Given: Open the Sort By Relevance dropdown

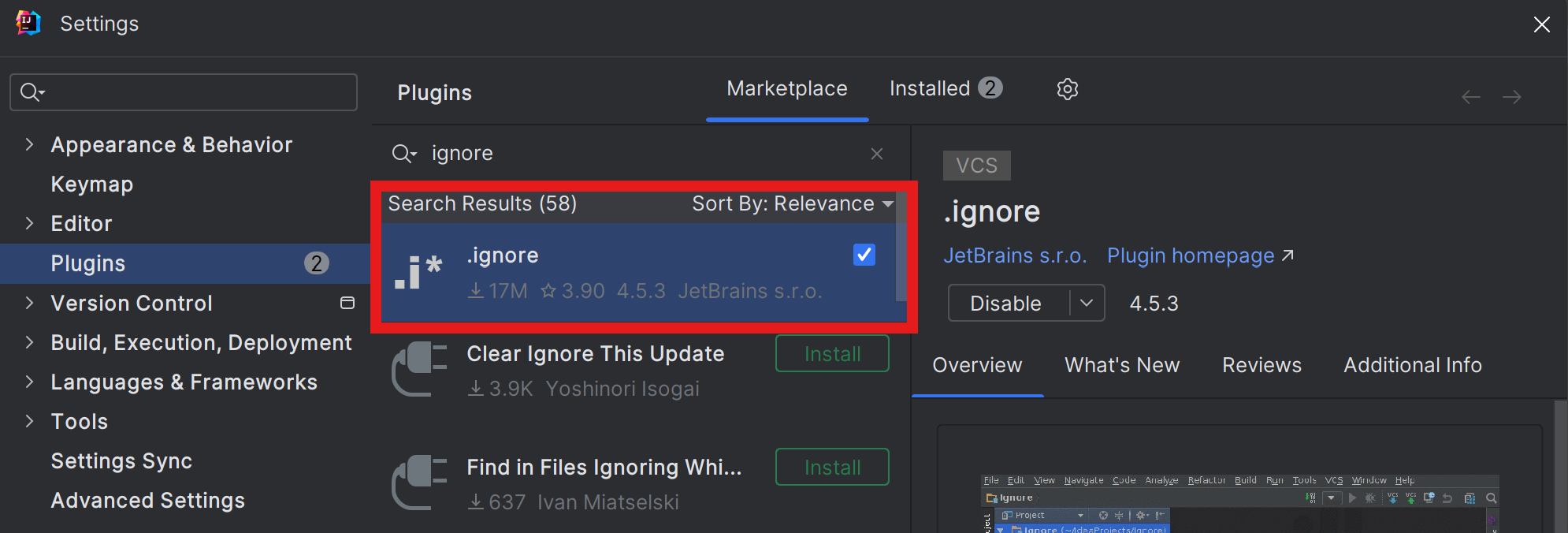Looking at the screenshot, I should [793, 204].
